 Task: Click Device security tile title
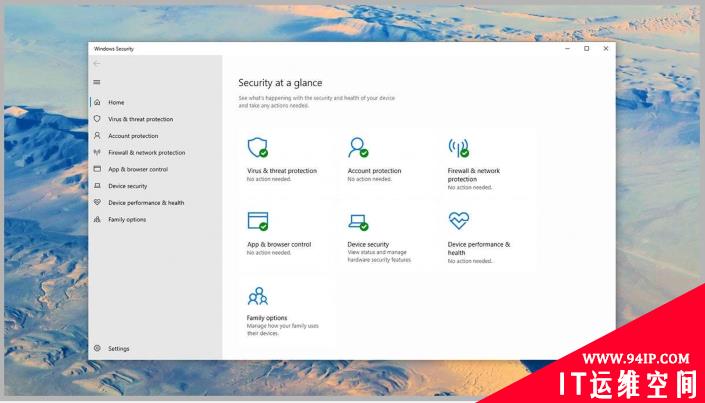368,245
